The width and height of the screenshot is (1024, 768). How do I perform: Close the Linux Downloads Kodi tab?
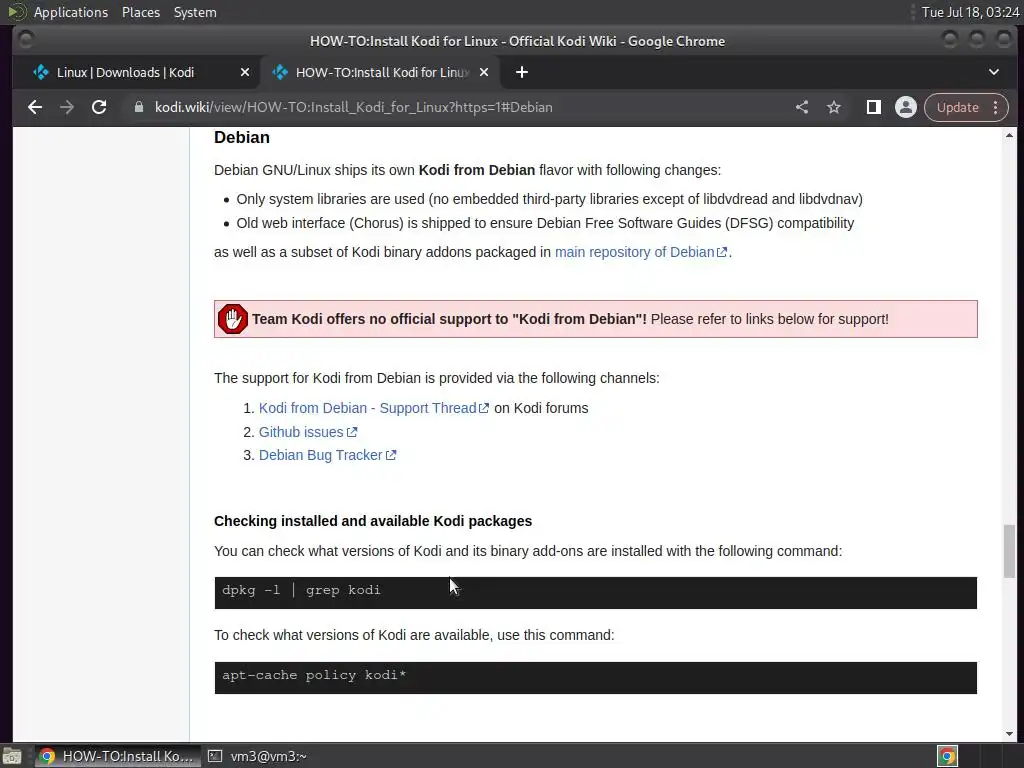coord(245,72)
